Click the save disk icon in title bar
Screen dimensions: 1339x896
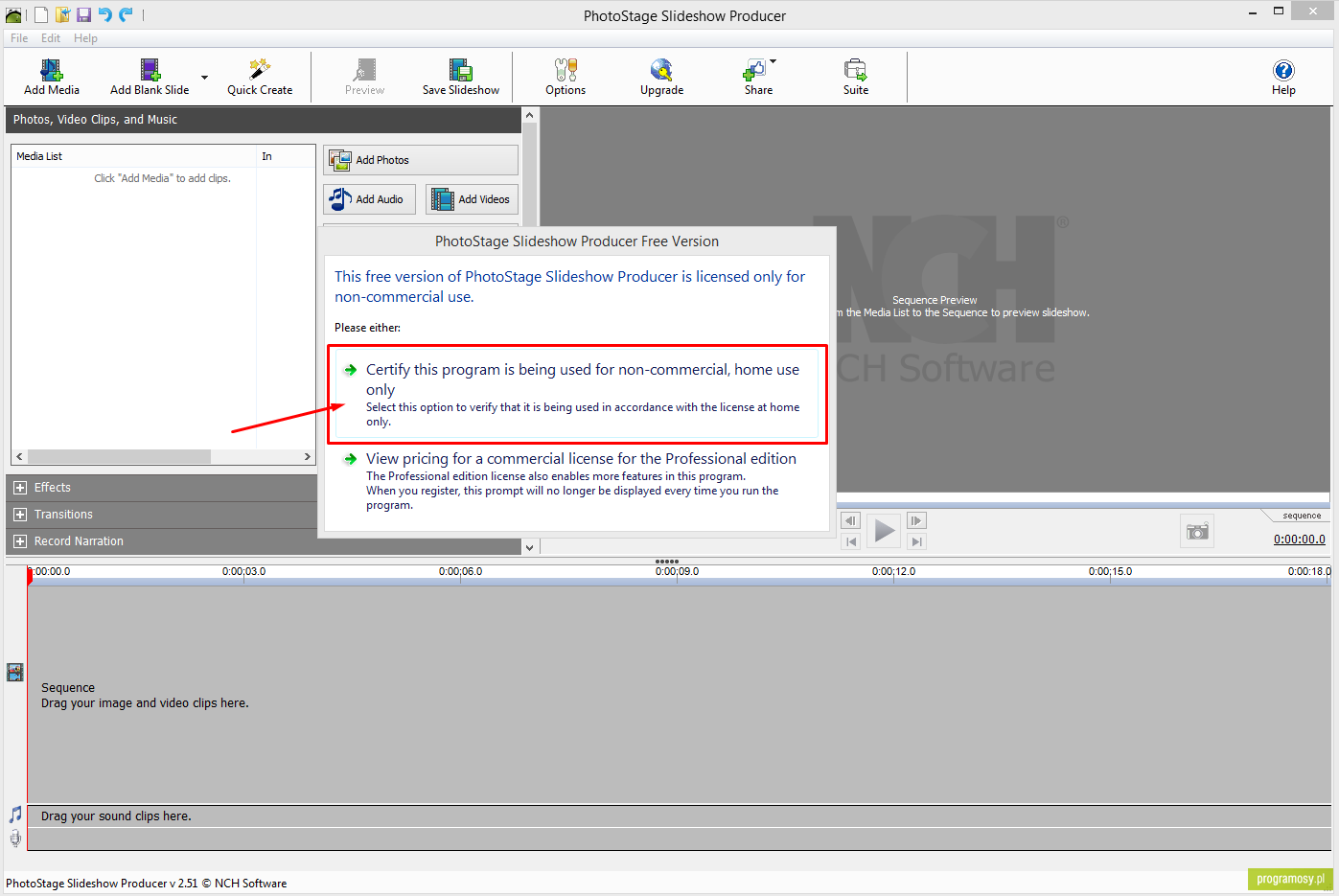point(83,14)
